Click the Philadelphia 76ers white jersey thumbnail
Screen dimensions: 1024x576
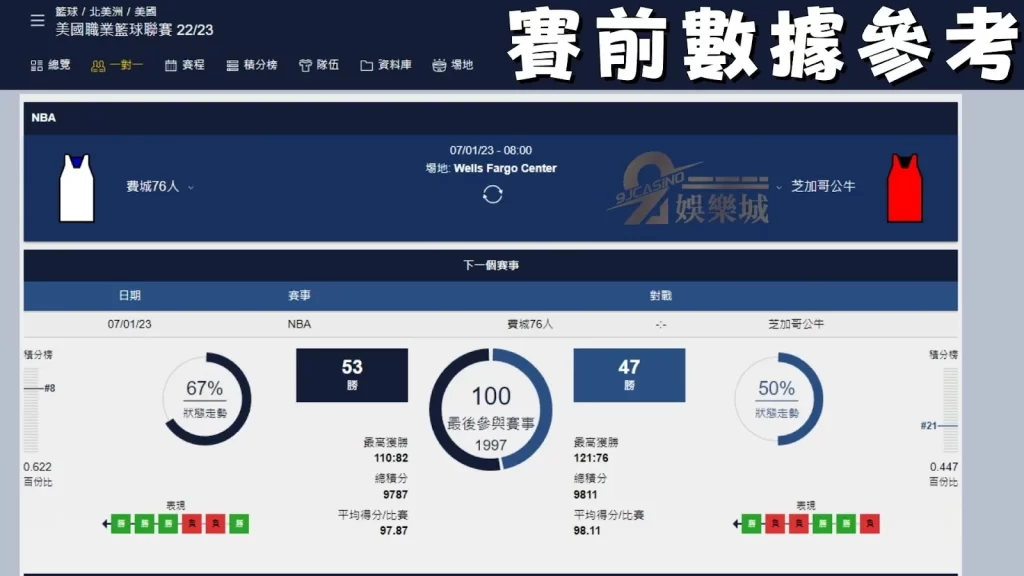coord(75,186)
